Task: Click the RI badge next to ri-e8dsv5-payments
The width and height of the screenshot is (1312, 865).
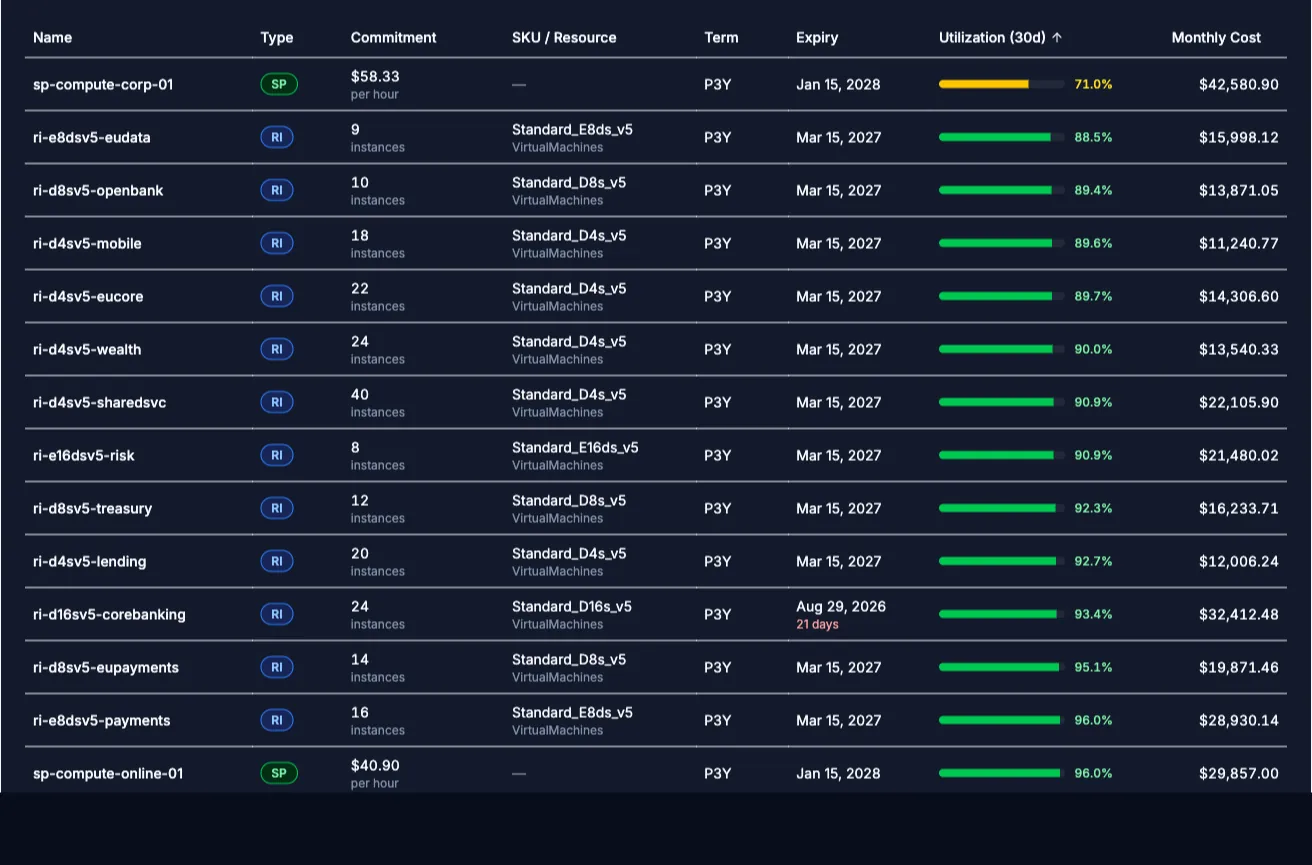Action: pyautogui.click(x=277, y=720)
